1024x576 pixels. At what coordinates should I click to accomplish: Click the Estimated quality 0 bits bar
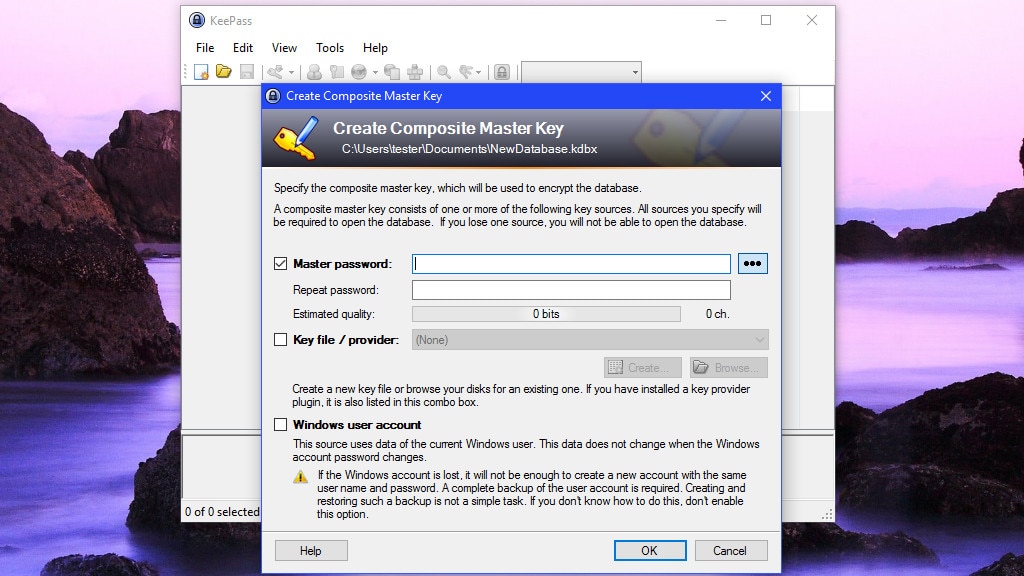(546, 314)
